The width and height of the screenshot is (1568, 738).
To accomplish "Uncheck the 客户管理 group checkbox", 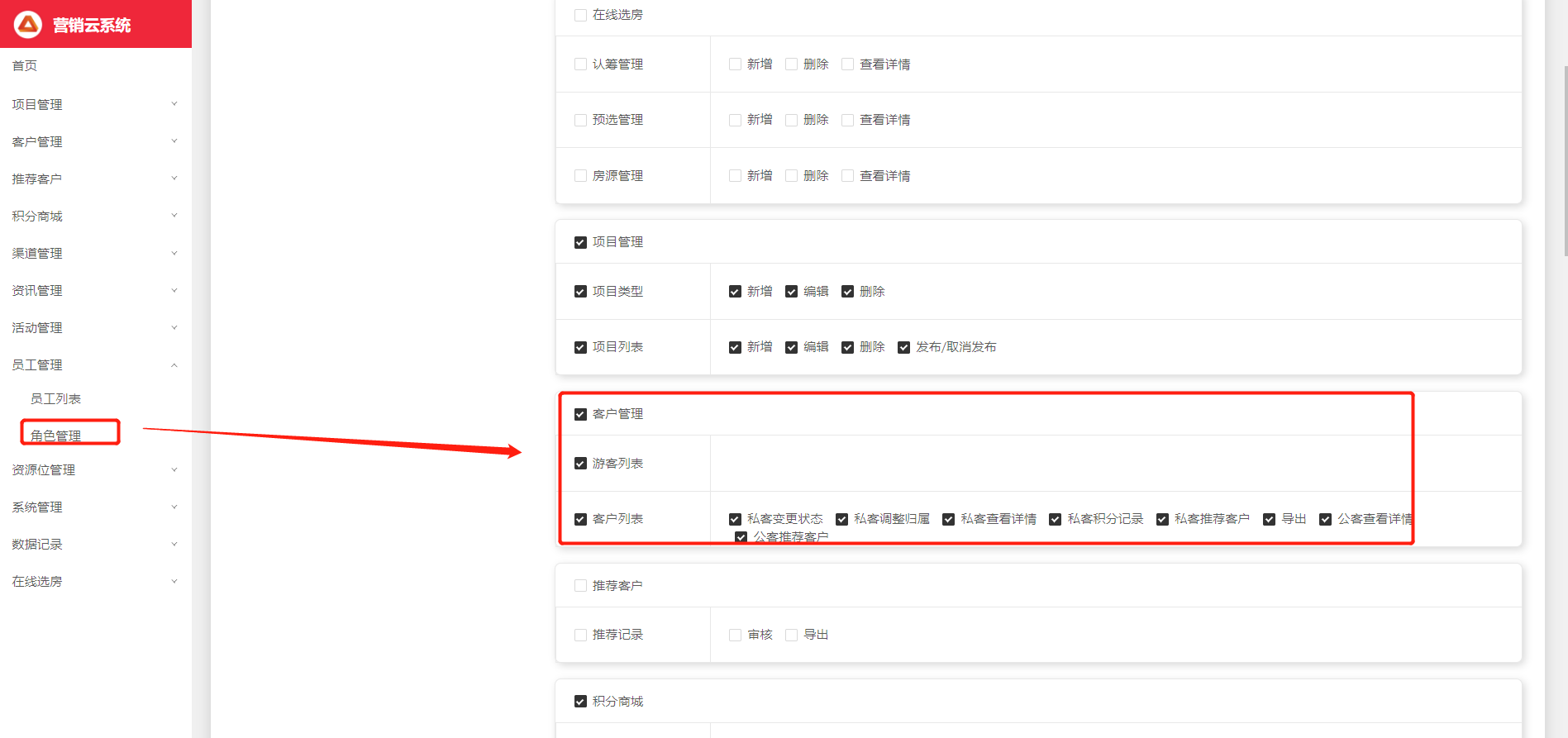I will coord(580,414).
